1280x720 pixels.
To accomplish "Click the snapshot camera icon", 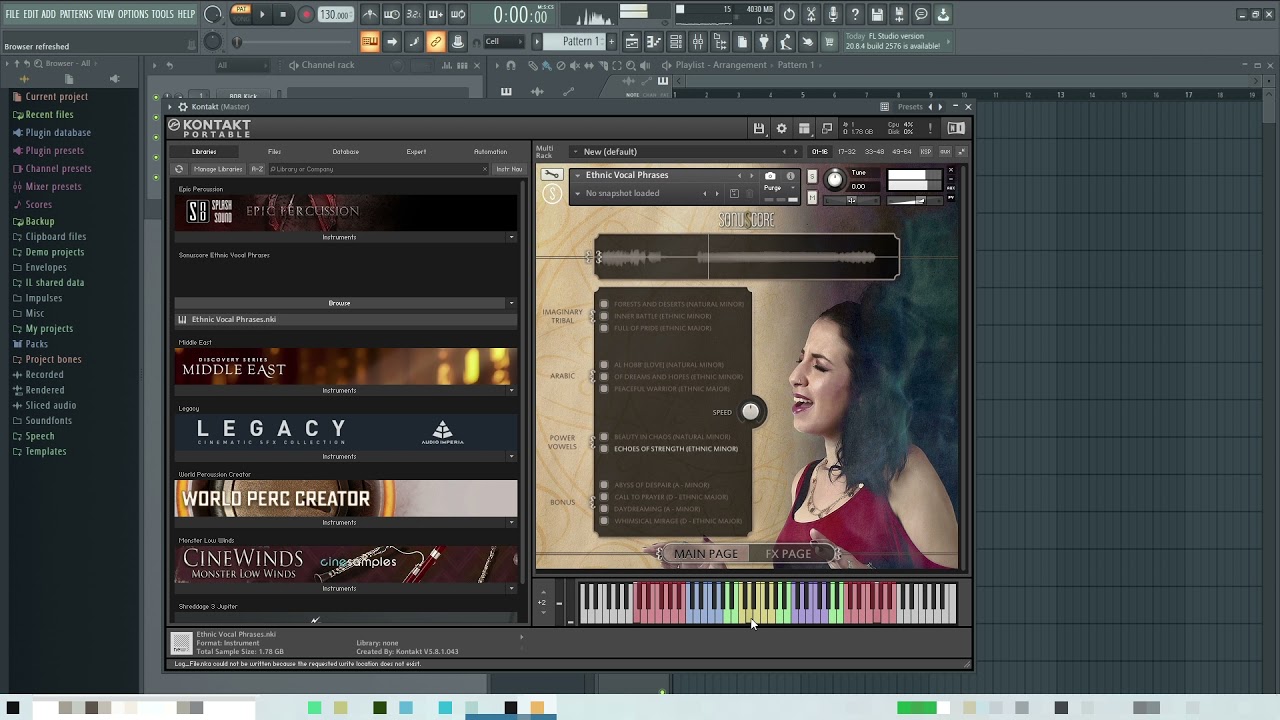I will pyautogui.click(x=770, y=175).
